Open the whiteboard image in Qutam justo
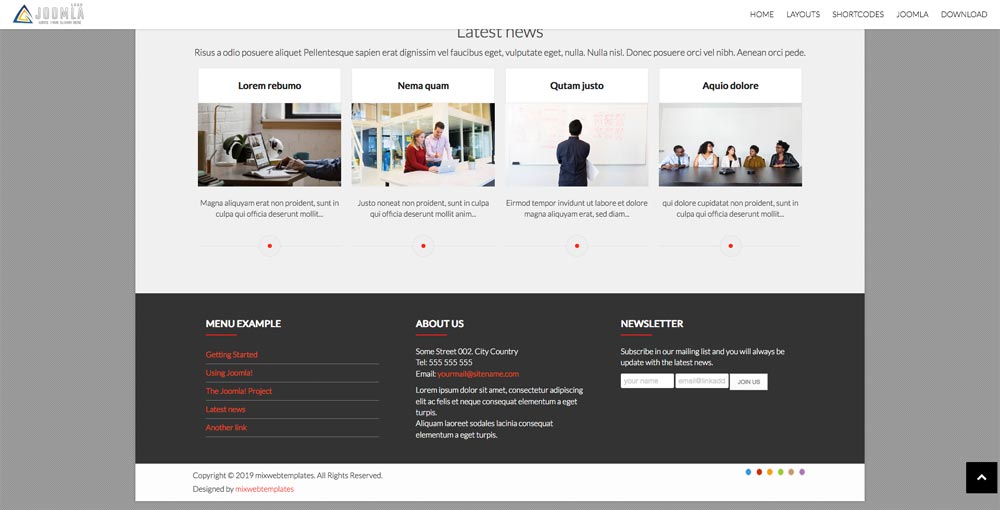The height and width of the screenshot is (510, 1000). (x=577, y=145)
